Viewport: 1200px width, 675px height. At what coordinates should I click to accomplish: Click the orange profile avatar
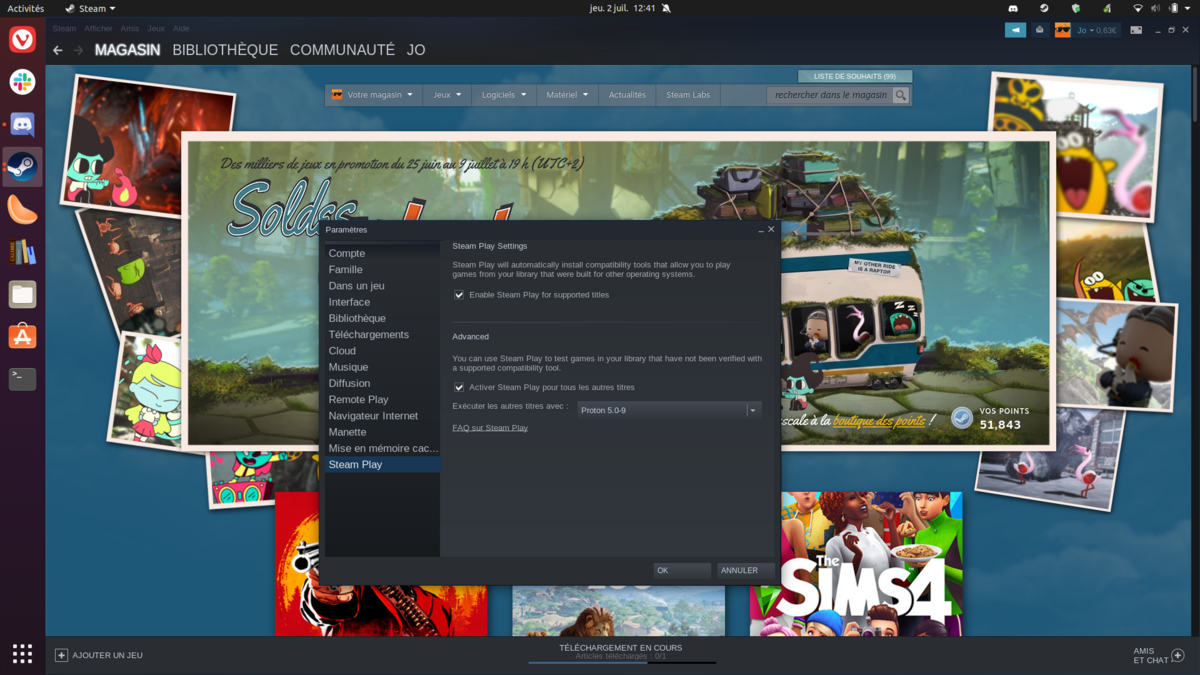tap(1062, 30)
